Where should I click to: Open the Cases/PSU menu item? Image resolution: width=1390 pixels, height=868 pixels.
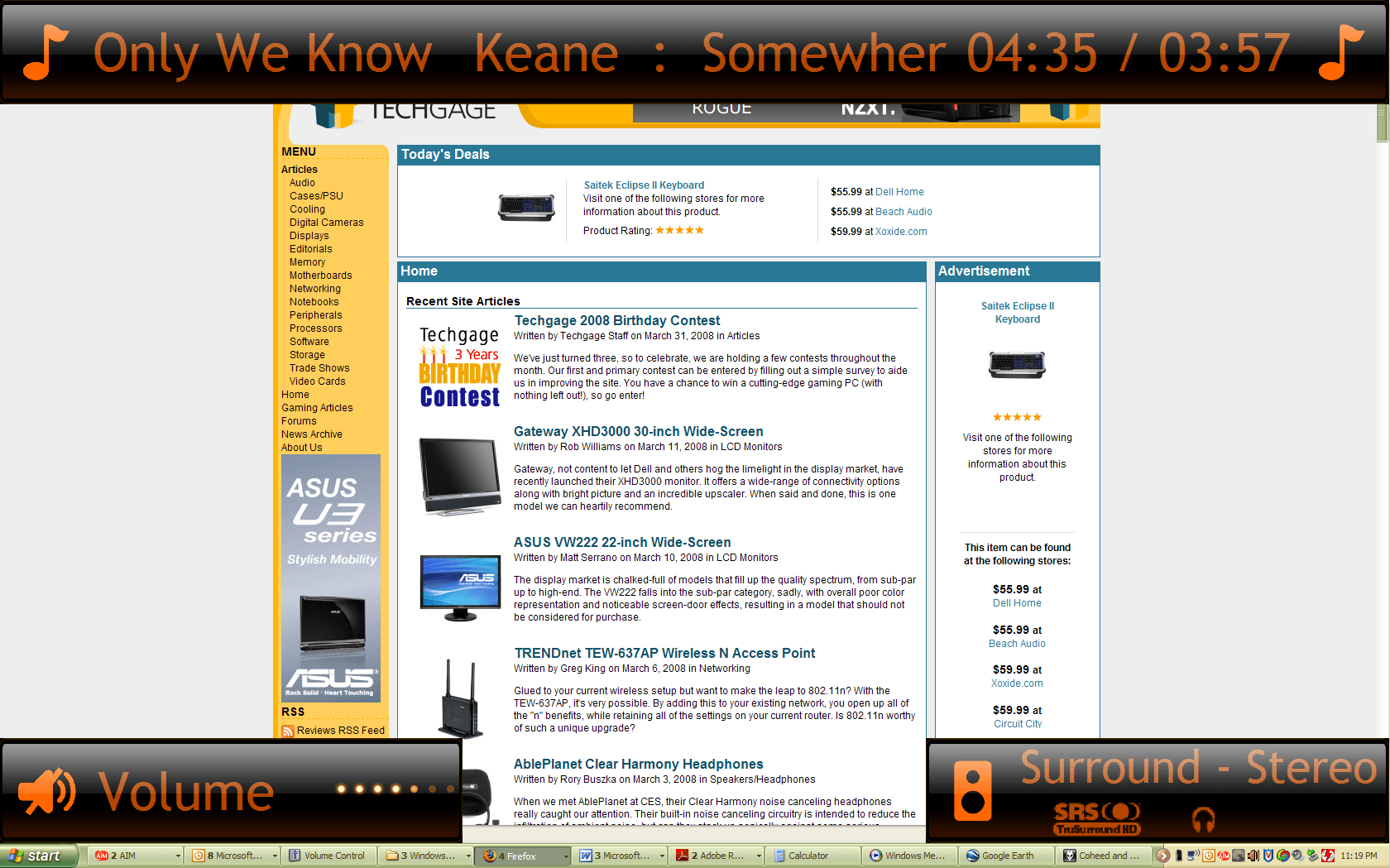[316, 196]
